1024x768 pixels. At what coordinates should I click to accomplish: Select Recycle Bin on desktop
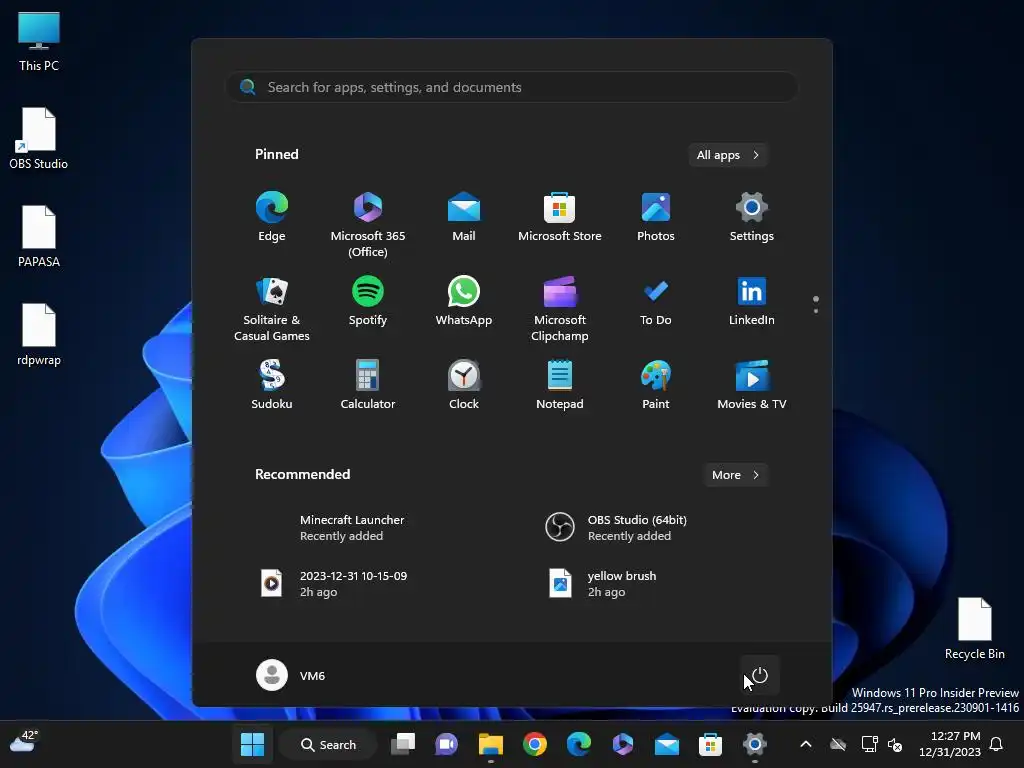(974, 629)
